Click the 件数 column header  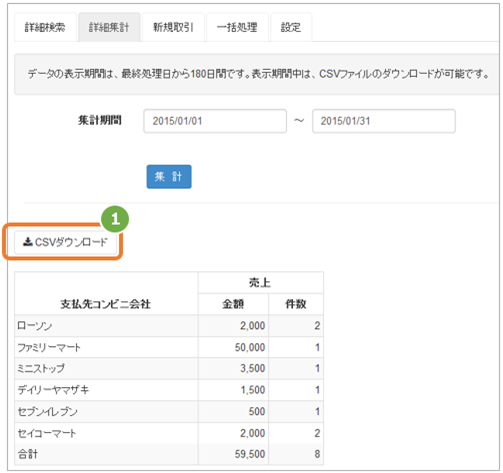point(296,304)
